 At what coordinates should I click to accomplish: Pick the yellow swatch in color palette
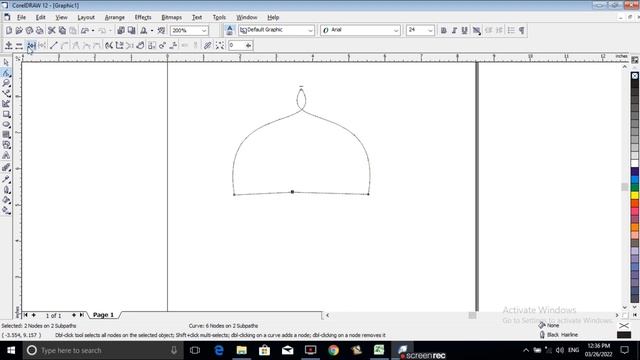(635, 196)
